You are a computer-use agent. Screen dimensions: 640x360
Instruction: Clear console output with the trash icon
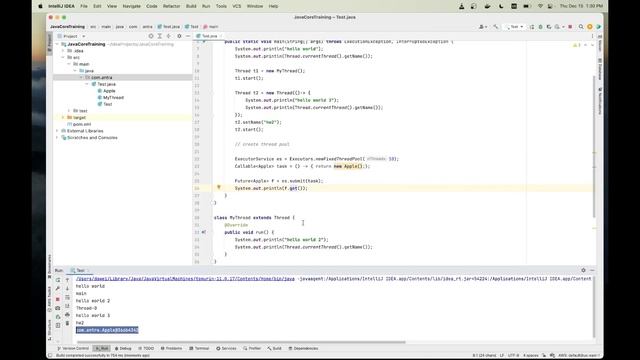coord(67,323)
